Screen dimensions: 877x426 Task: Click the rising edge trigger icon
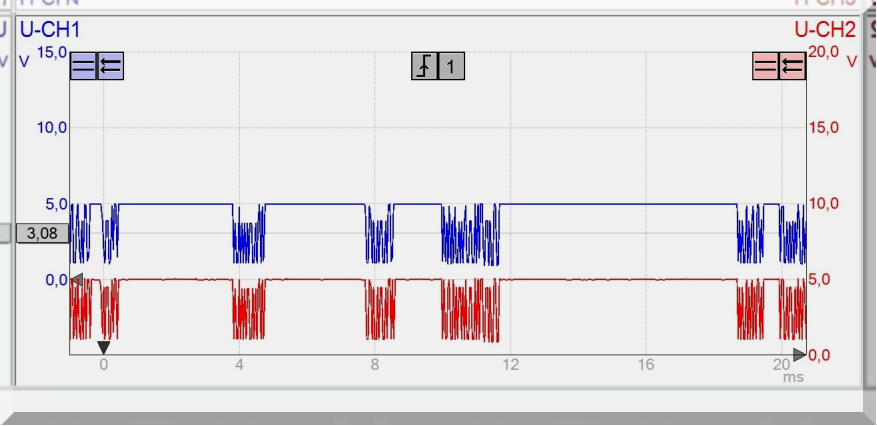[x=425, y=67]
